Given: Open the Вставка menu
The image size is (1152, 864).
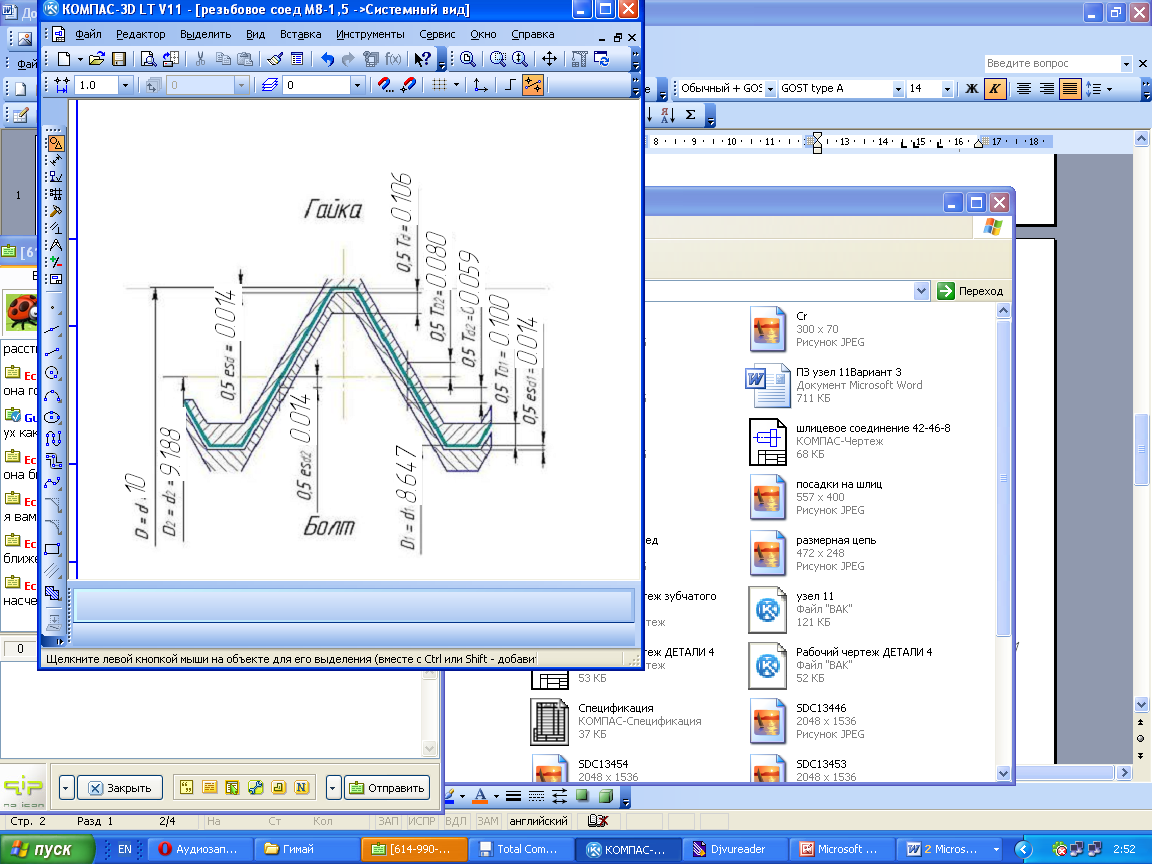Looking at the screenshot, I should point(300,34).
